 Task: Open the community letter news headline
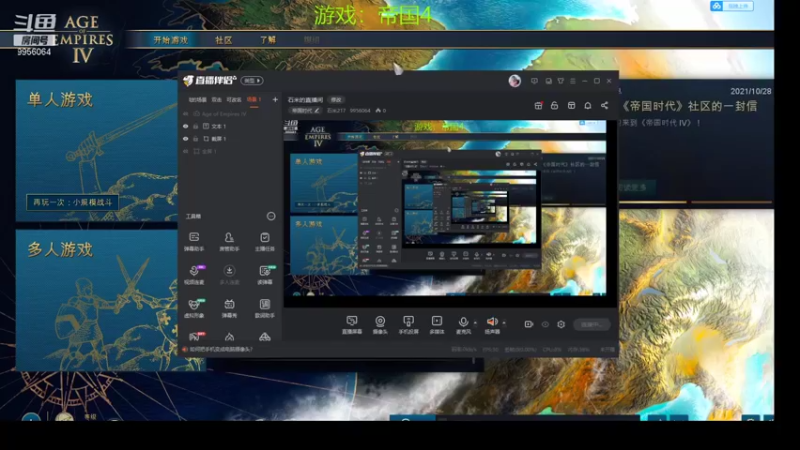pyautogui.click(x=689, y=106)
